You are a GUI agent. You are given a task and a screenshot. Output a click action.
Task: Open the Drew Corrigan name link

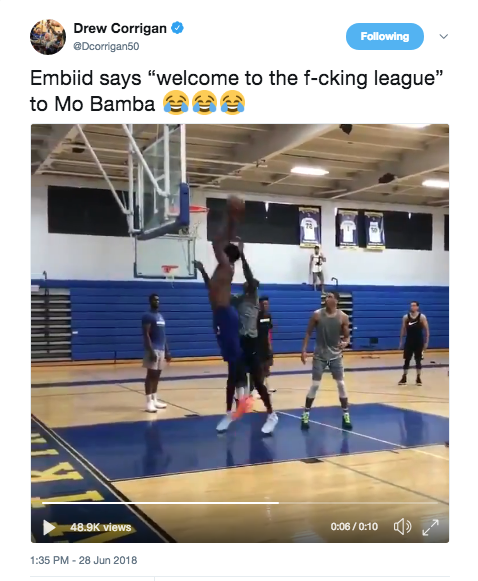pos(120,28)
